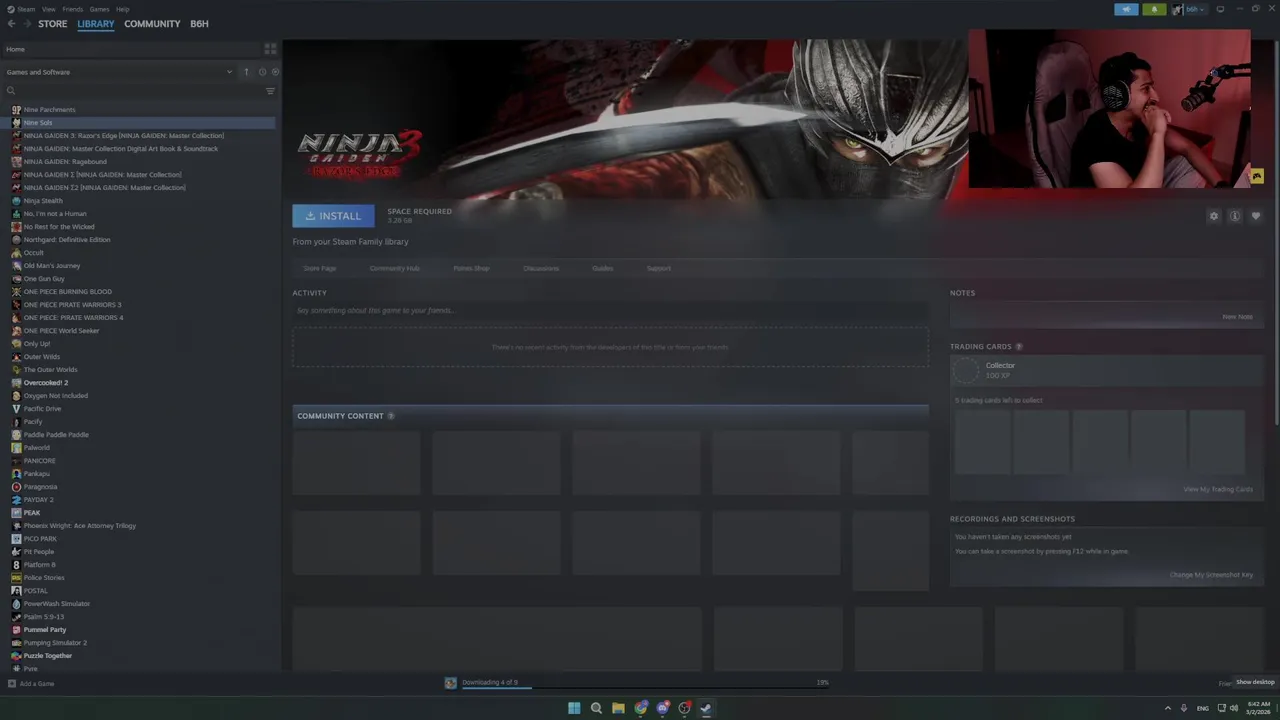Open the Discussions link
1280x720 pixels.
(x=541, y=268)
